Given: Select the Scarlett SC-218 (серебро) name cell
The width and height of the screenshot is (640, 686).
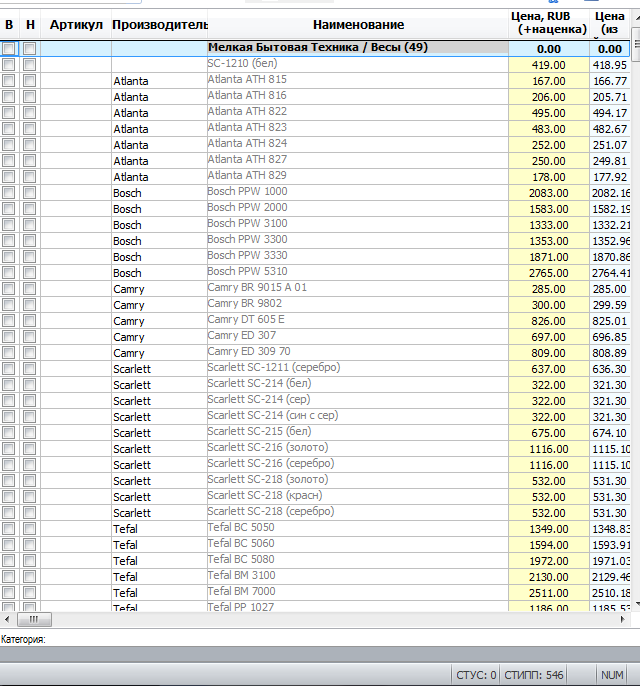Looking at the screenshot, I should pos(358,512).
